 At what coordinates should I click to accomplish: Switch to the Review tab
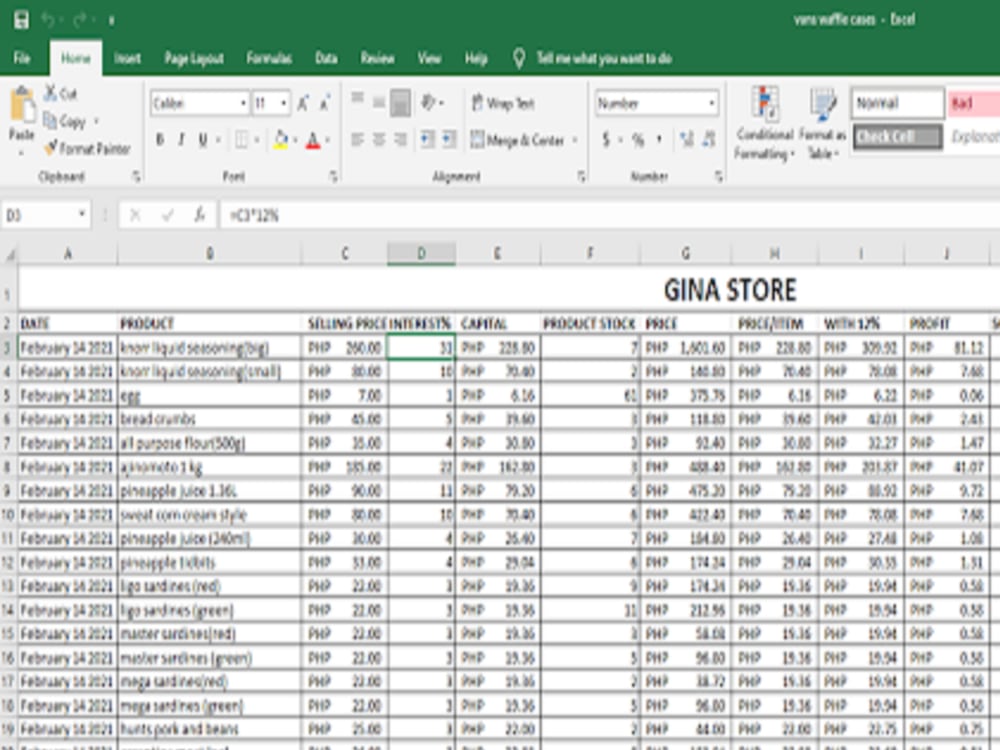pyautogui.click(x=377, y=59)
